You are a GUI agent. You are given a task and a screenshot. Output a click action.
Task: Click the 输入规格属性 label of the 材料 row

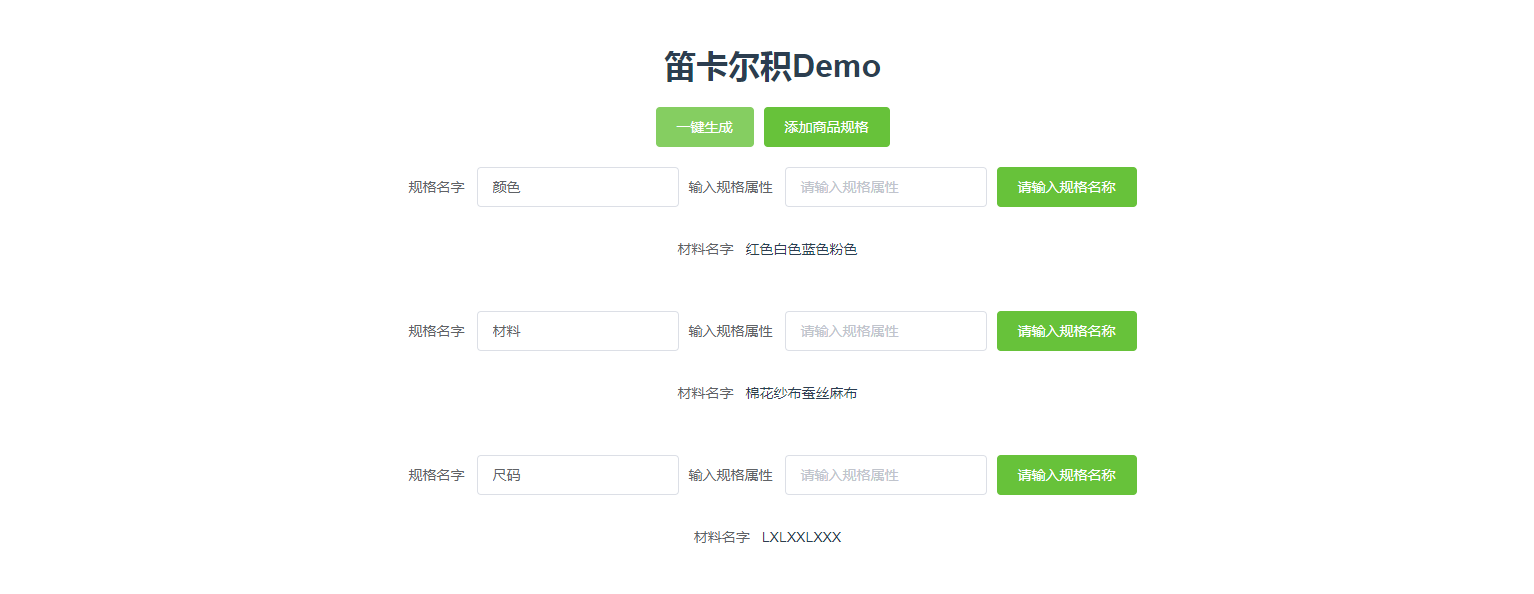(x=730, y=331)
